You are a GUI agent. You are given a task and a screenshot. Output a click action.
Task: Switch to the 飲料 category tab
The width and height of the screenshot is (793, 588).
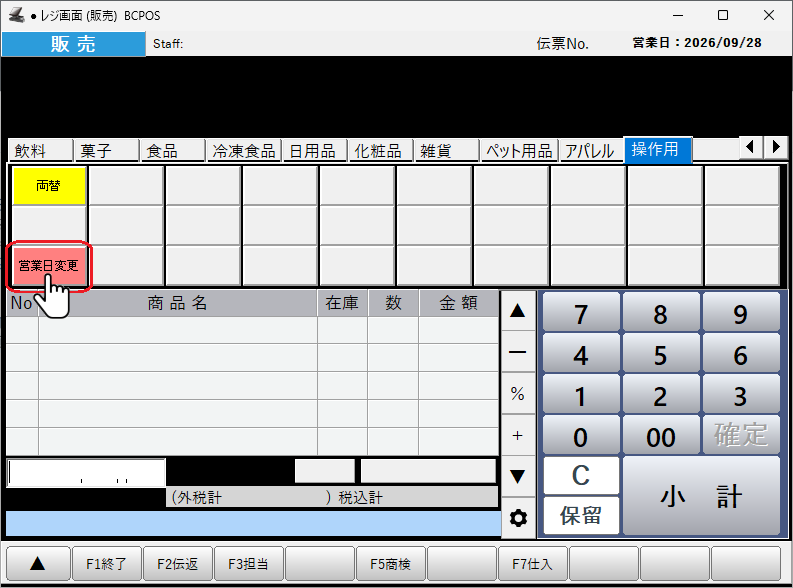coord(40,151)
